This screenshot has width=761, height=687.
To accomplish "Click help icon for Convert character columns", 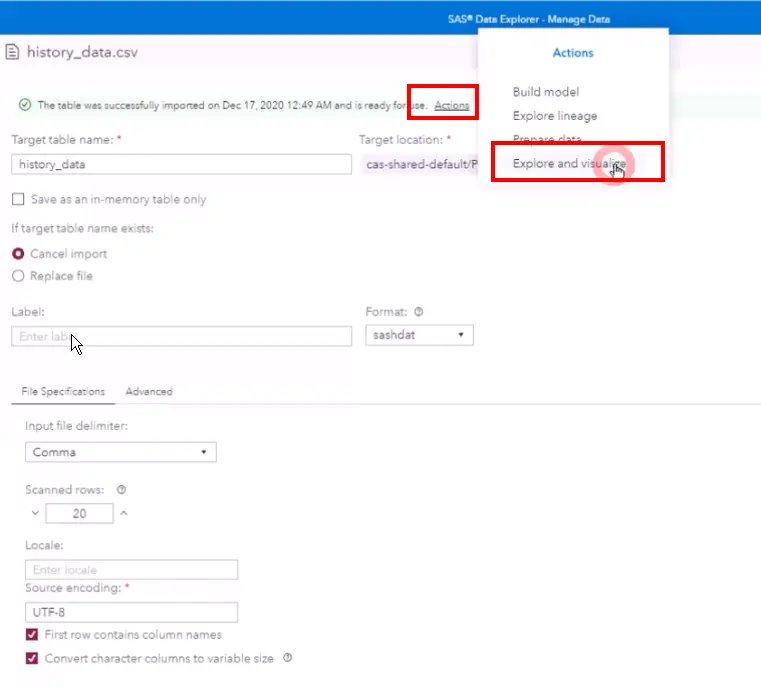I will [x=287, y=658].
